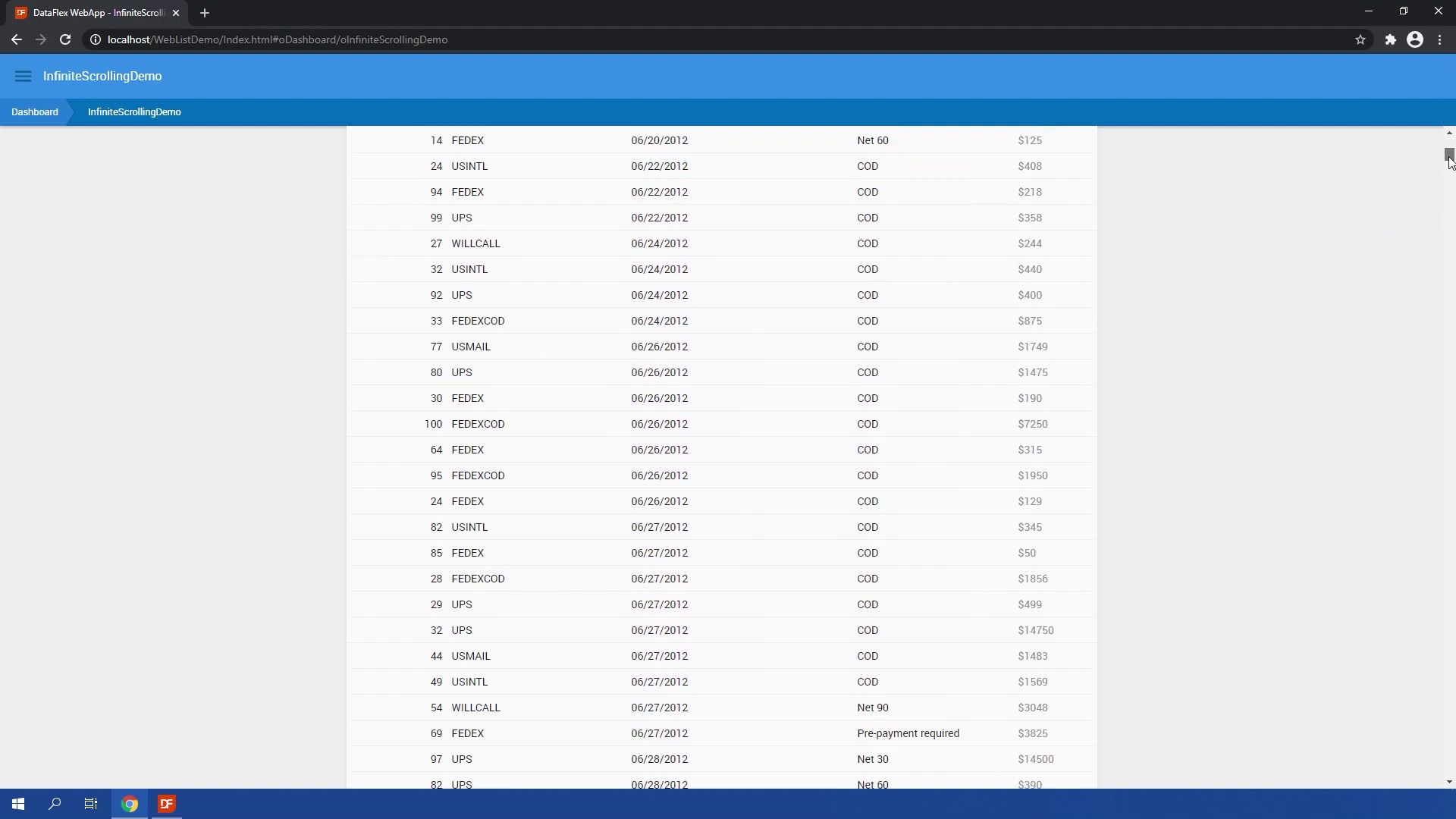Viewport: 1456px width, 819px height.
Task: Open Windows Start menu
Action: (x=18, y=804)
